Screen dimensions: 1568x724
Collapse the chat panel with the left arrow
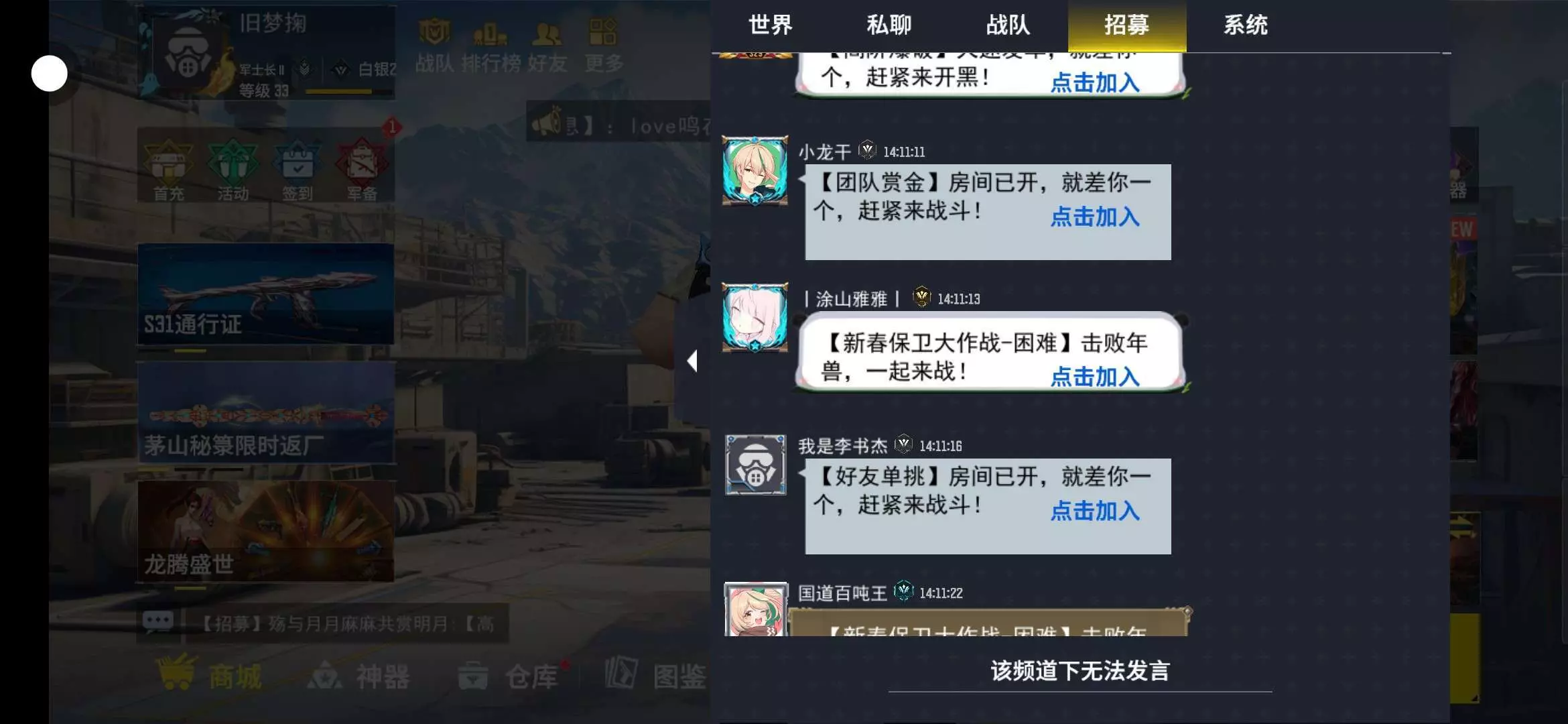693,361
